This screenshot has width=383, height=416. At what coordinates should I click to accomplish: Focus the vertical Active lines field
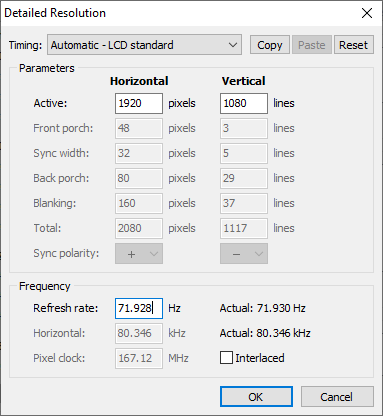coord(244,103)
